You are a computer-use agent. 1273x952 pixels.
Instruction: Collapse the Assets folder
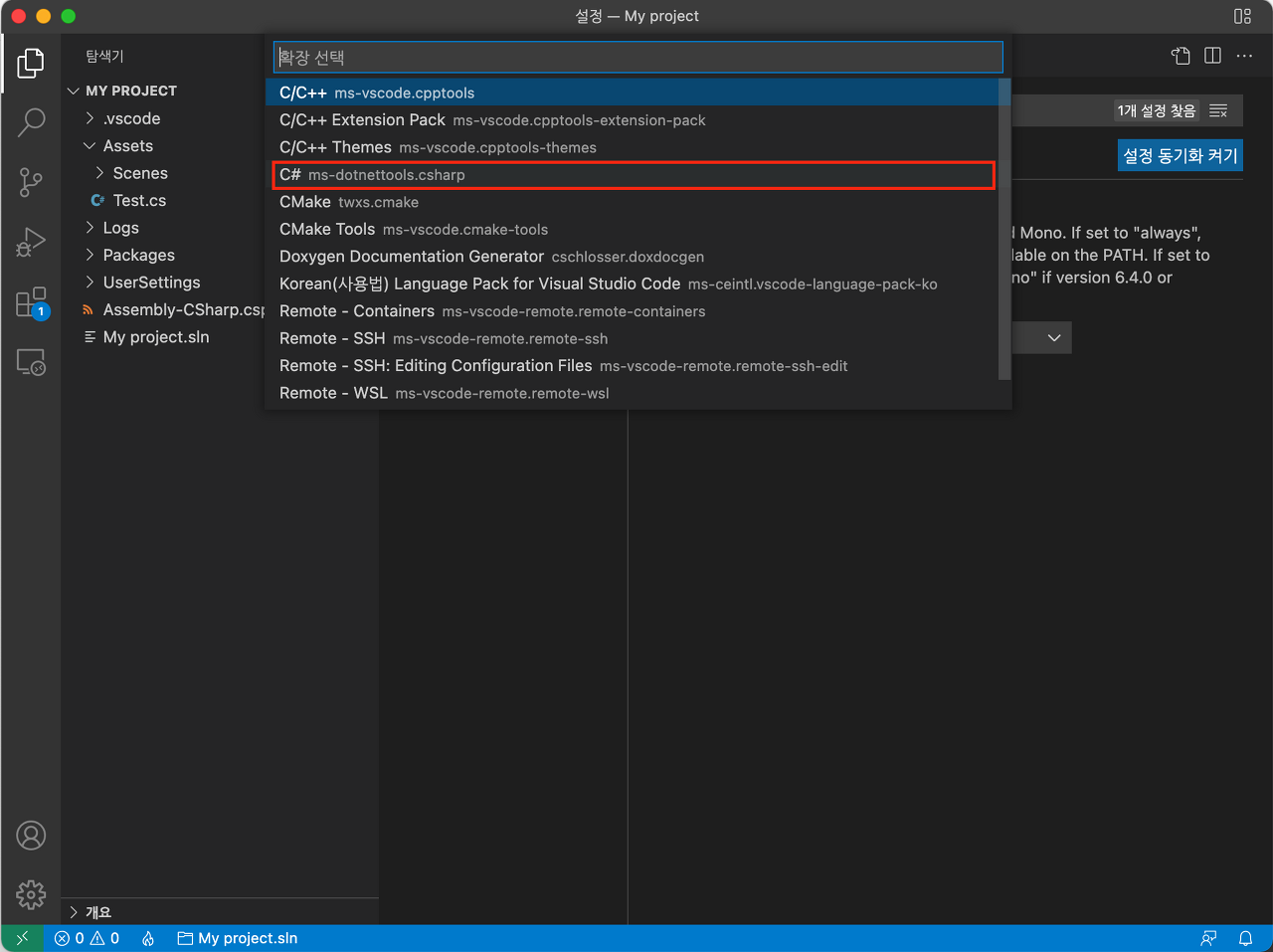pos(127,145)
